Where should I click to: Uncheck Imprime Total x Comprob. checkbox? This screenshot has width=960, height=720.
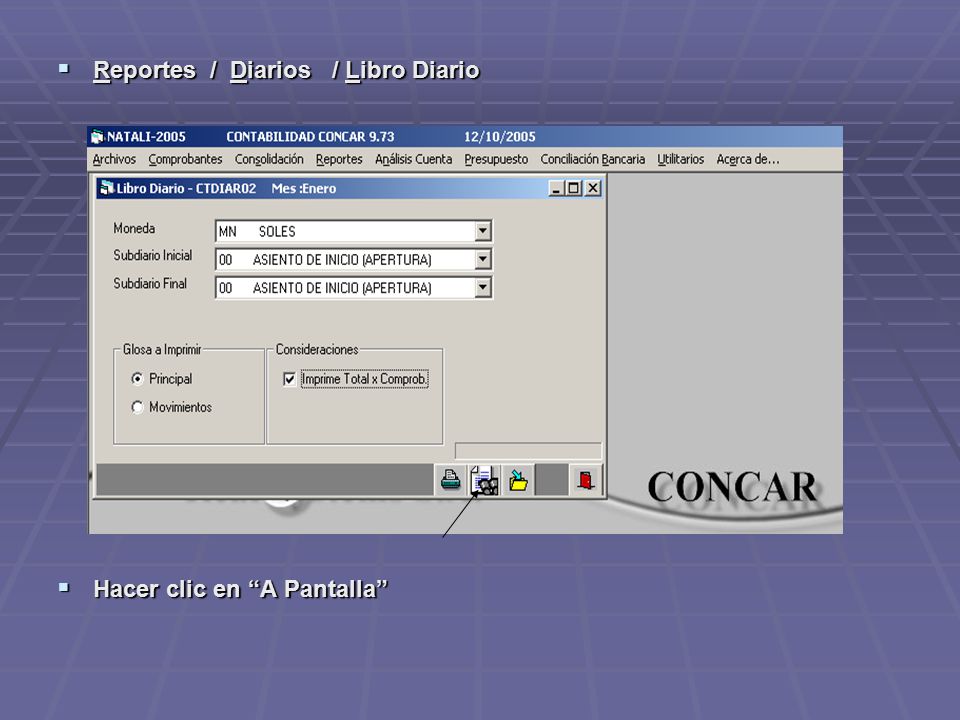[290, 380]
